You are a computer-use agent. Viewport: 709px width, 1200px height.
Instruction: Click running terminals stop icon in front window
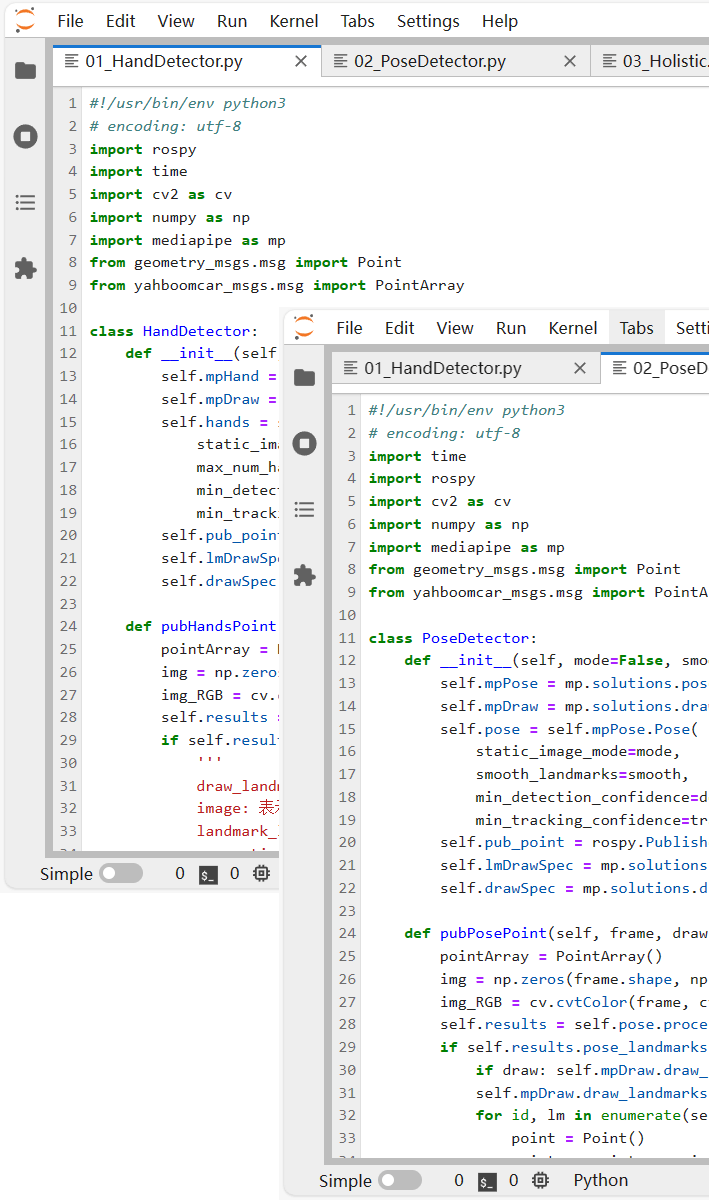(x=305, y=444)
